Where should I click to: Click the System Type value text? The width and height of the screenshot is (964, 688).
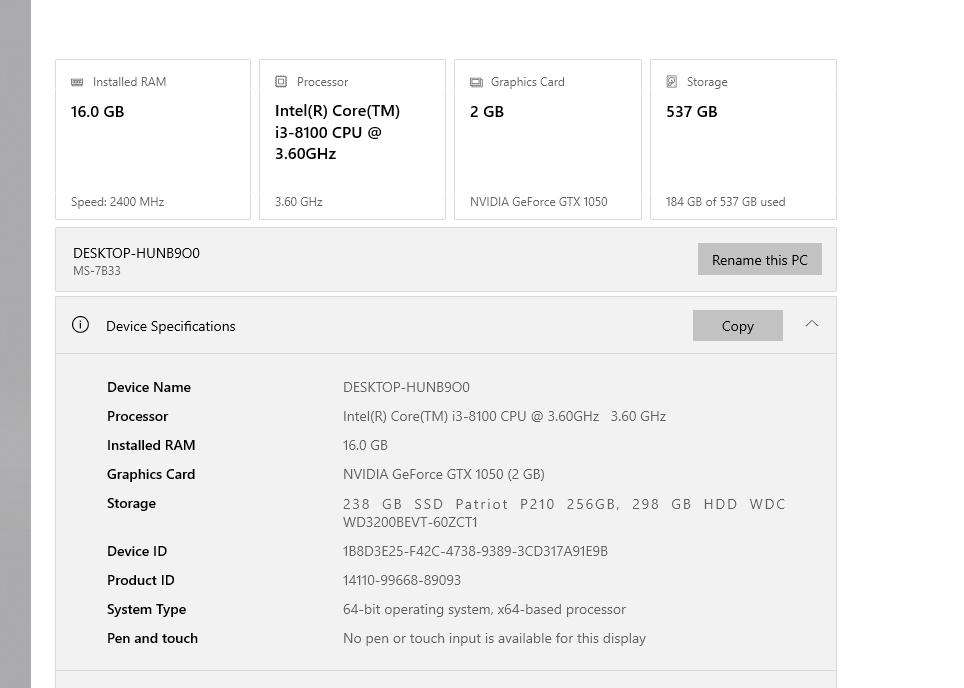(484, 610)
